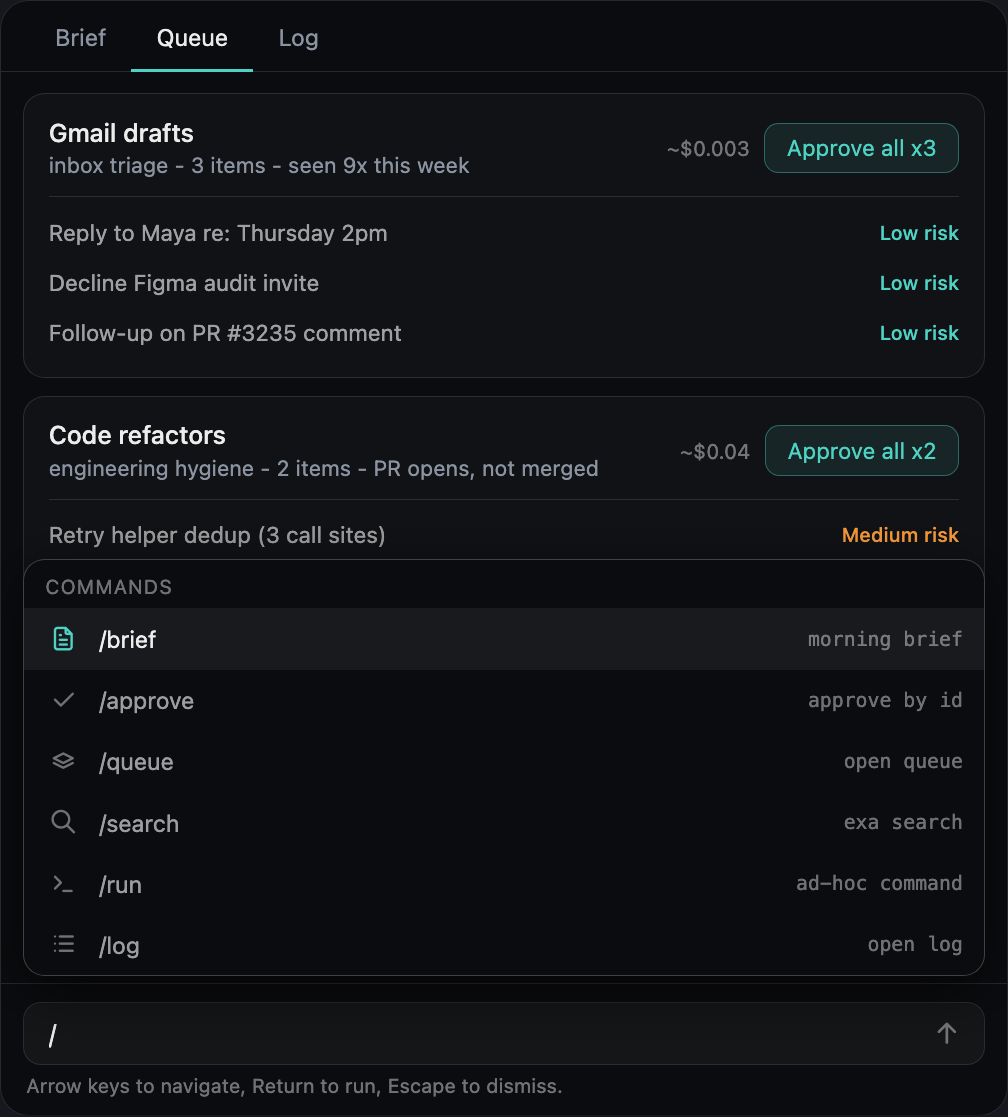Choose the /search exa search command
The width and height of the screenshot is (1008, 1117).
coord(504,823)
